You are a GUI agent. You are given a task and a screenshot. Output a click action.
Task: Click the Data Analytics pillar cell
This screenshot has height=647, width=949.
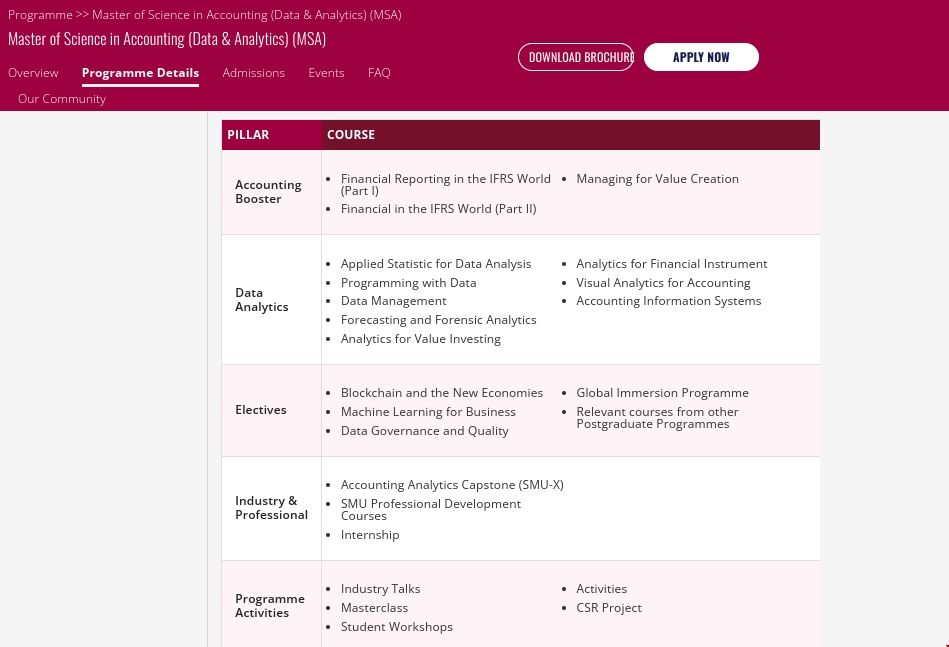[x=261, y=300]
